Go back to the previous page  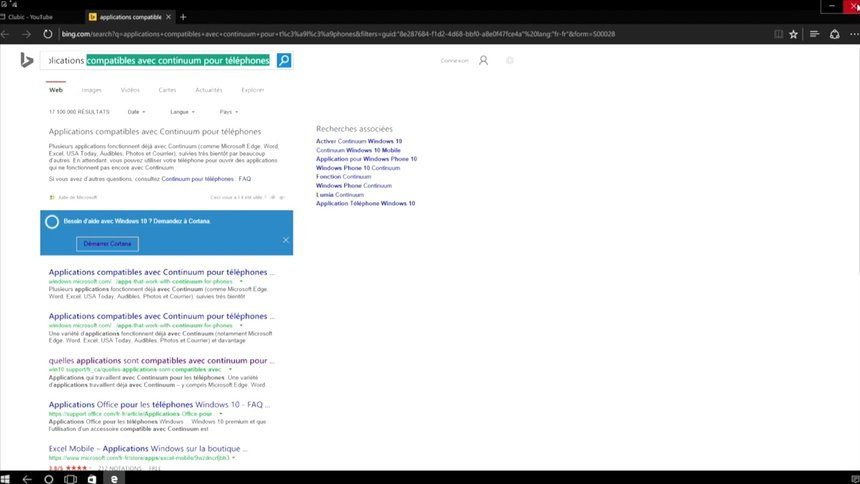click(5, 34)
